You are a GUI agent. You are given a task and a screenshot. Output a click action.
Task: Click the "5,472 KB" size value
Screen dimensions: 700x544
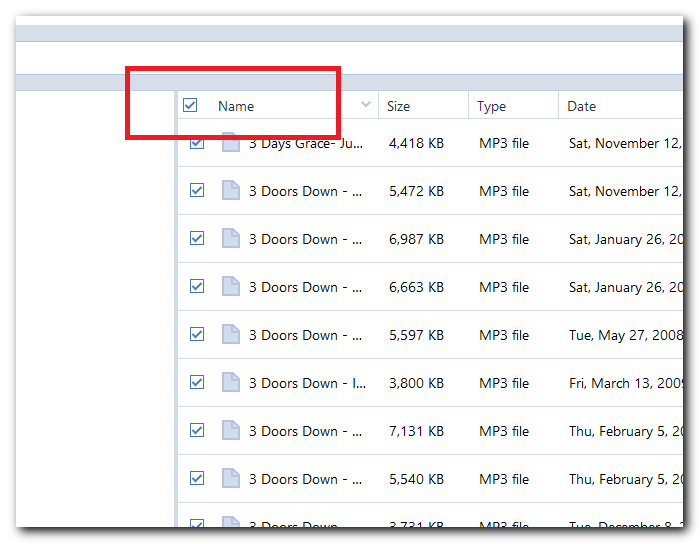click(x=416, y=191)
